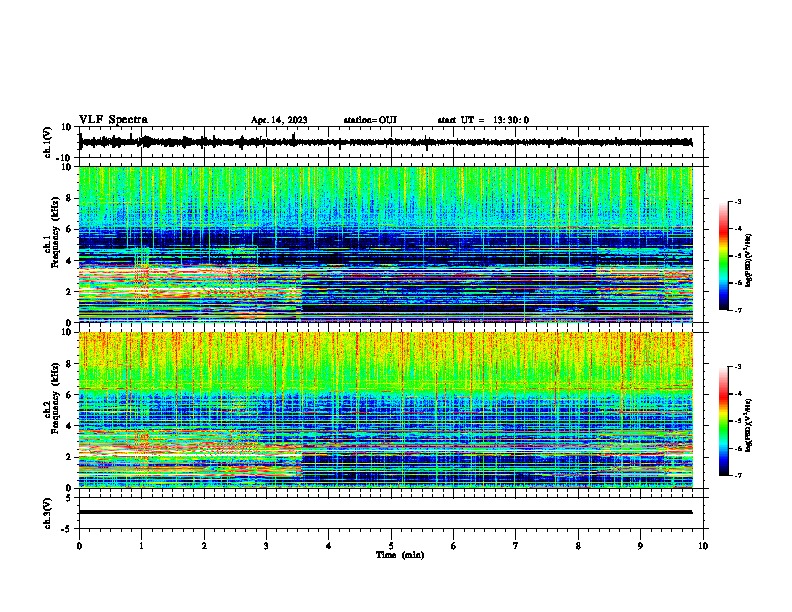The height and width of the screenshot is (612, 792).
Task: Click the ch.1 spectrogram panel
Action: pyautogui.click(x=386, y=244)
